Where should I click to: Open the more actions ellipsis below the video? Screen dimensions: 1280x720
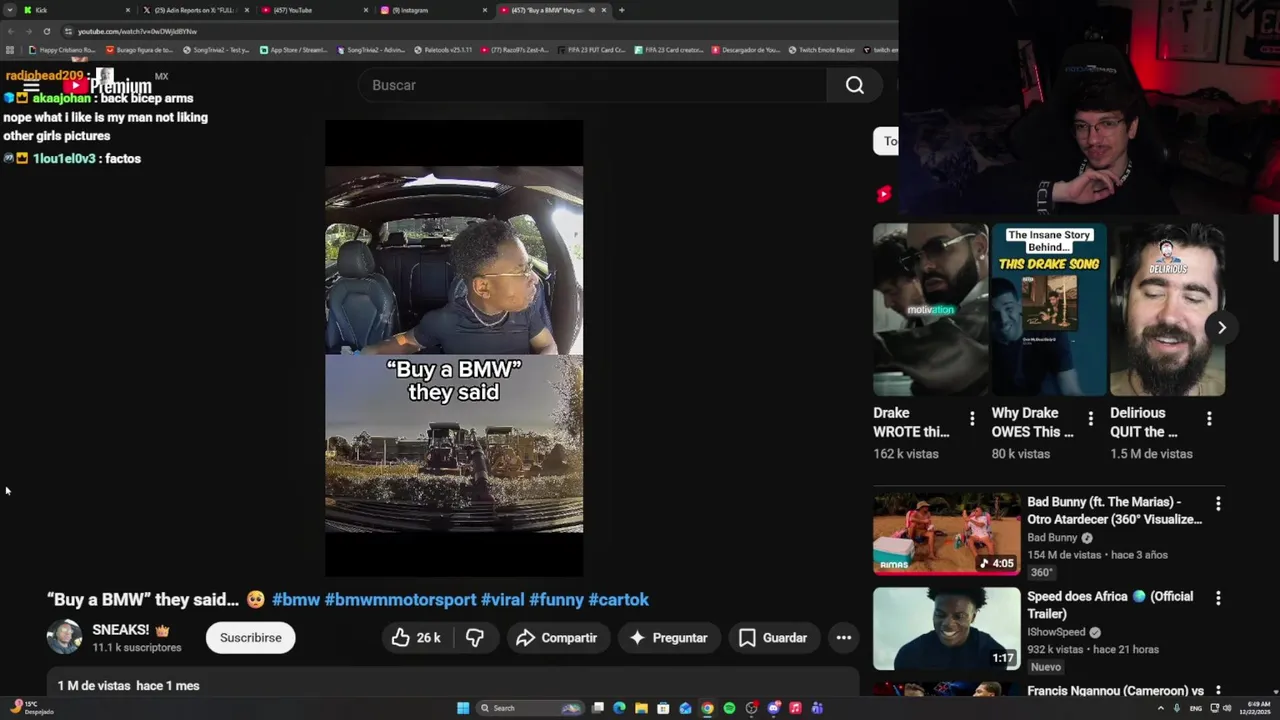[x=844, y=637]
